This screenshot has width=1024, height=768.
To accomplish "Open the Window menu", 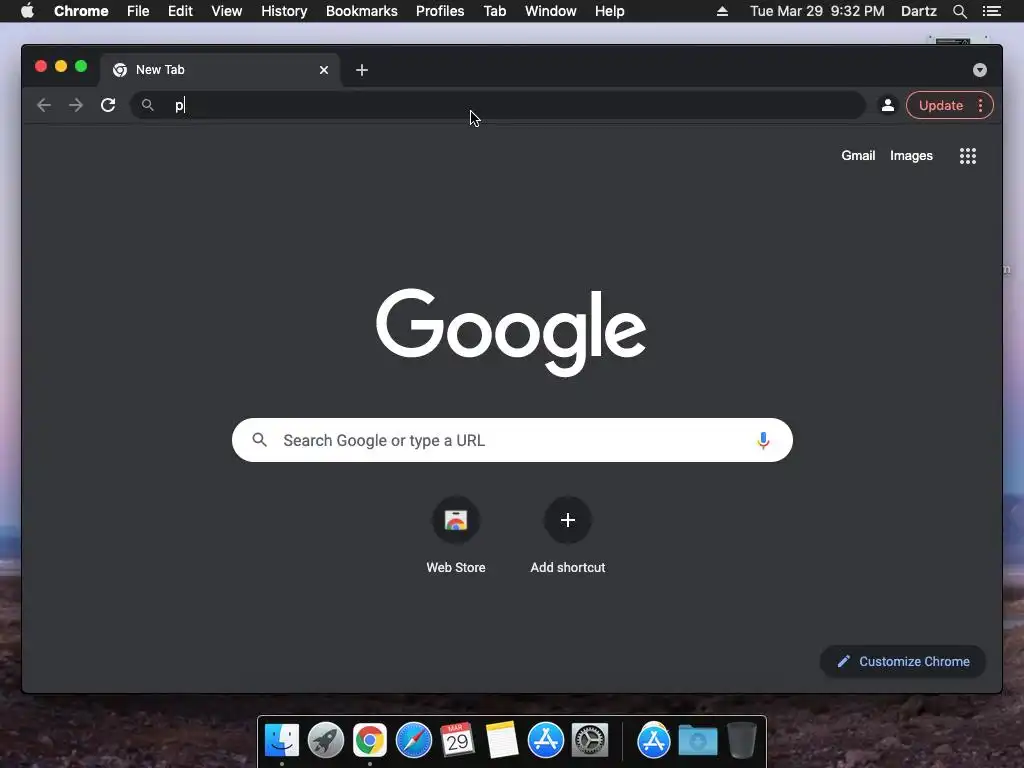I will pos(551,11).
